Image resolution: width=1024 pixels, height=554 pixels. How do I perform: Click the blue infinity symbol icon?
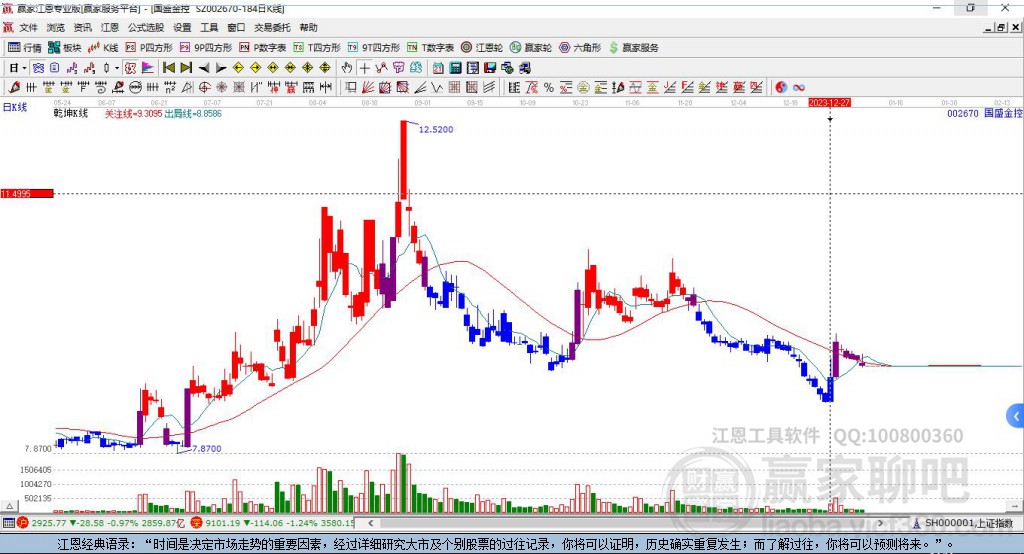[798, 87]
